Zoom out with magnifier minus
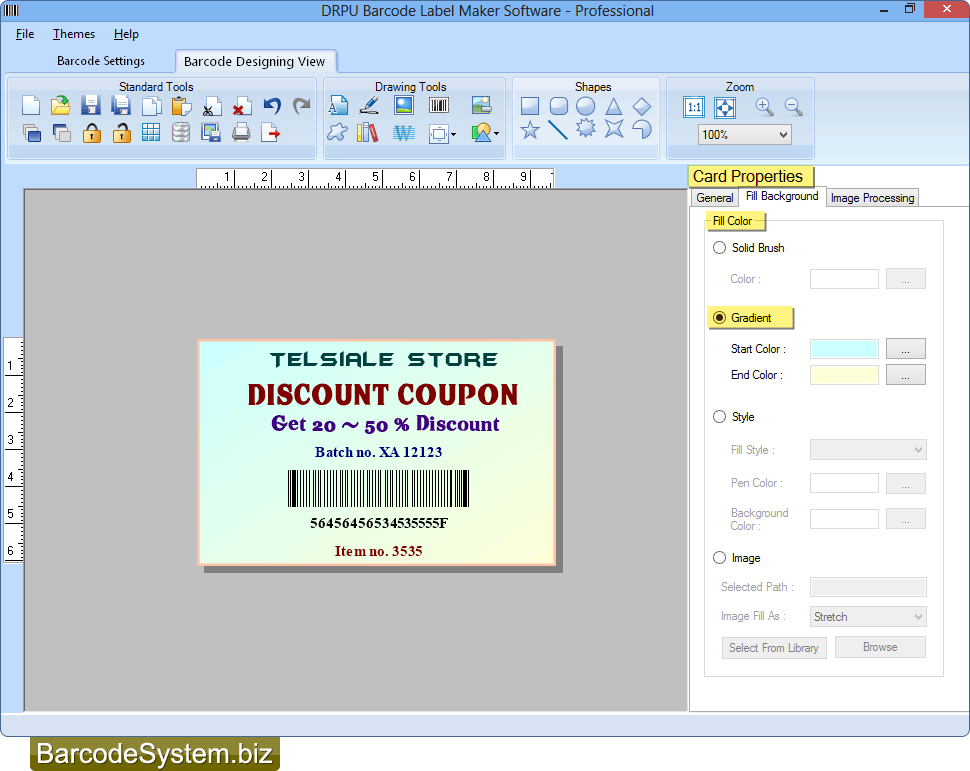Screen dimensions: 970x771 point(794,107)
